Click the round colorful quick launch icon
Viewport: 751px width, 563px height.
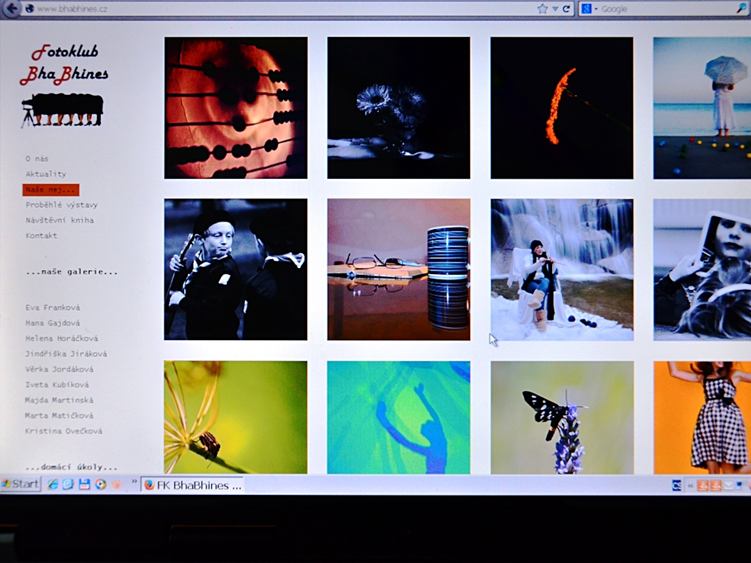pos(100,484)
